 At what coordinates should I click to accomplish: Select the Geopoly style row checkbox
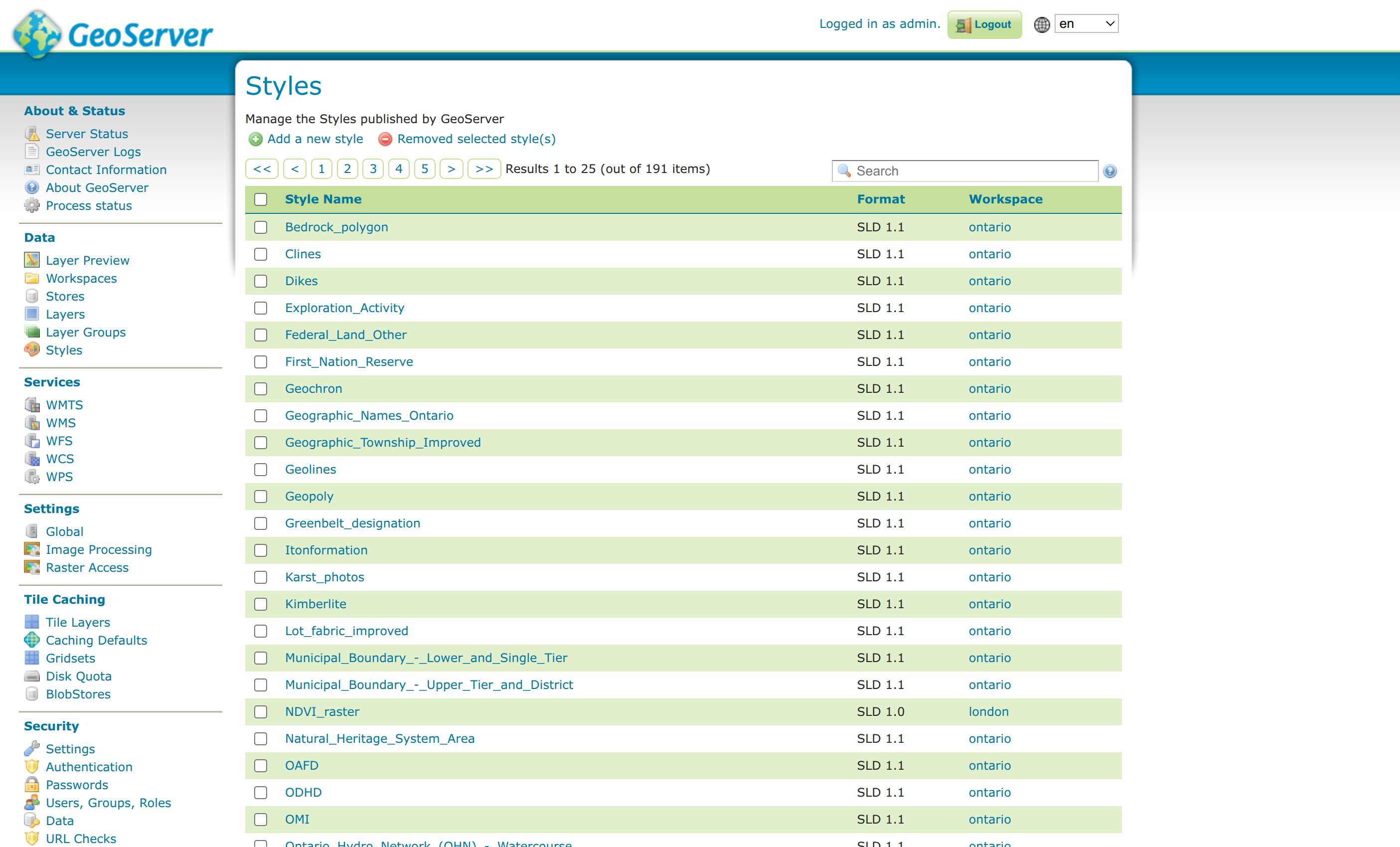tap(261, 496)
